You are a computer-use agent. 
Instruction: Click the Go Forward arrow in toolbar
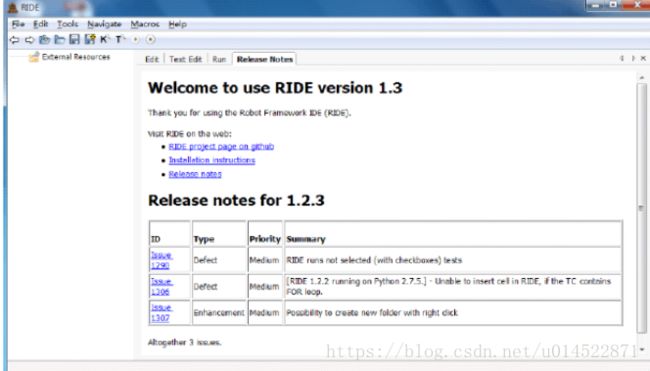[x=29, y=40]
